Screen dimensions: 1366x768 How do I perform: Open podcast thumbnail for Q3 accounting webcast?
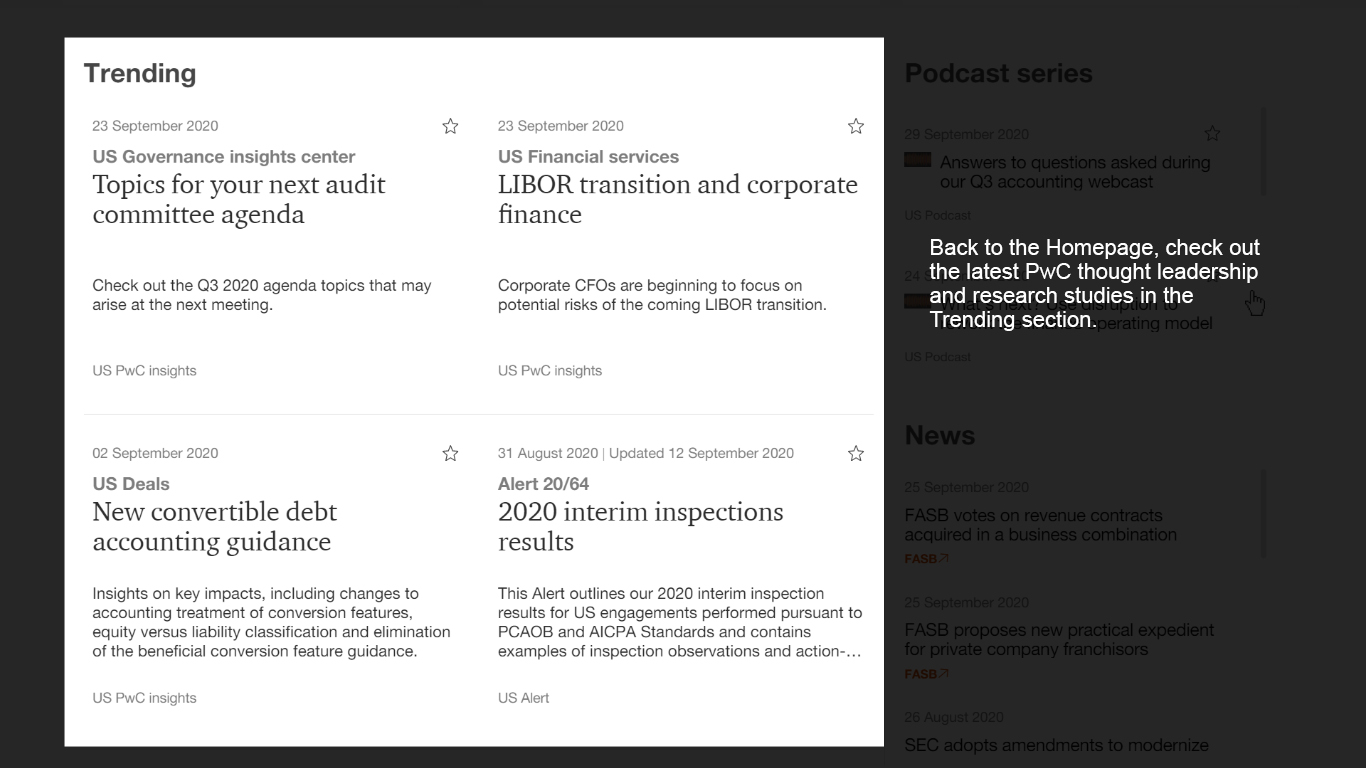pos(917,160)
